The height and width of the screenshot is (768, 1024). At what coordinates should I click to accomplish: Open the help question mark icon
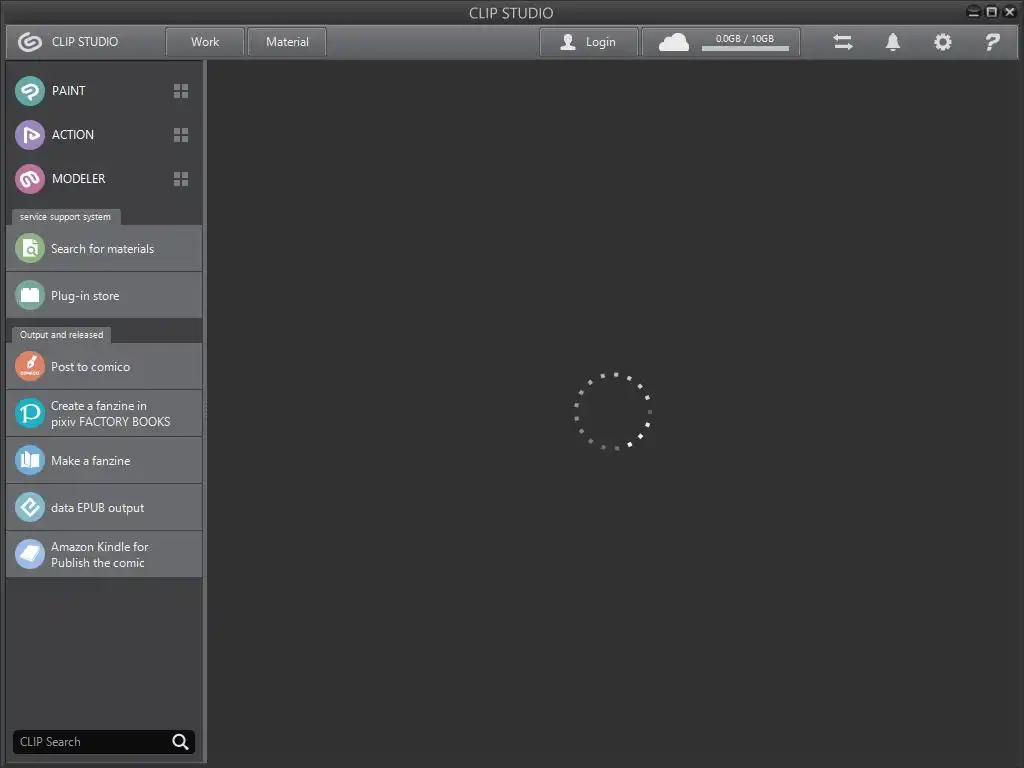click(992, 42)
